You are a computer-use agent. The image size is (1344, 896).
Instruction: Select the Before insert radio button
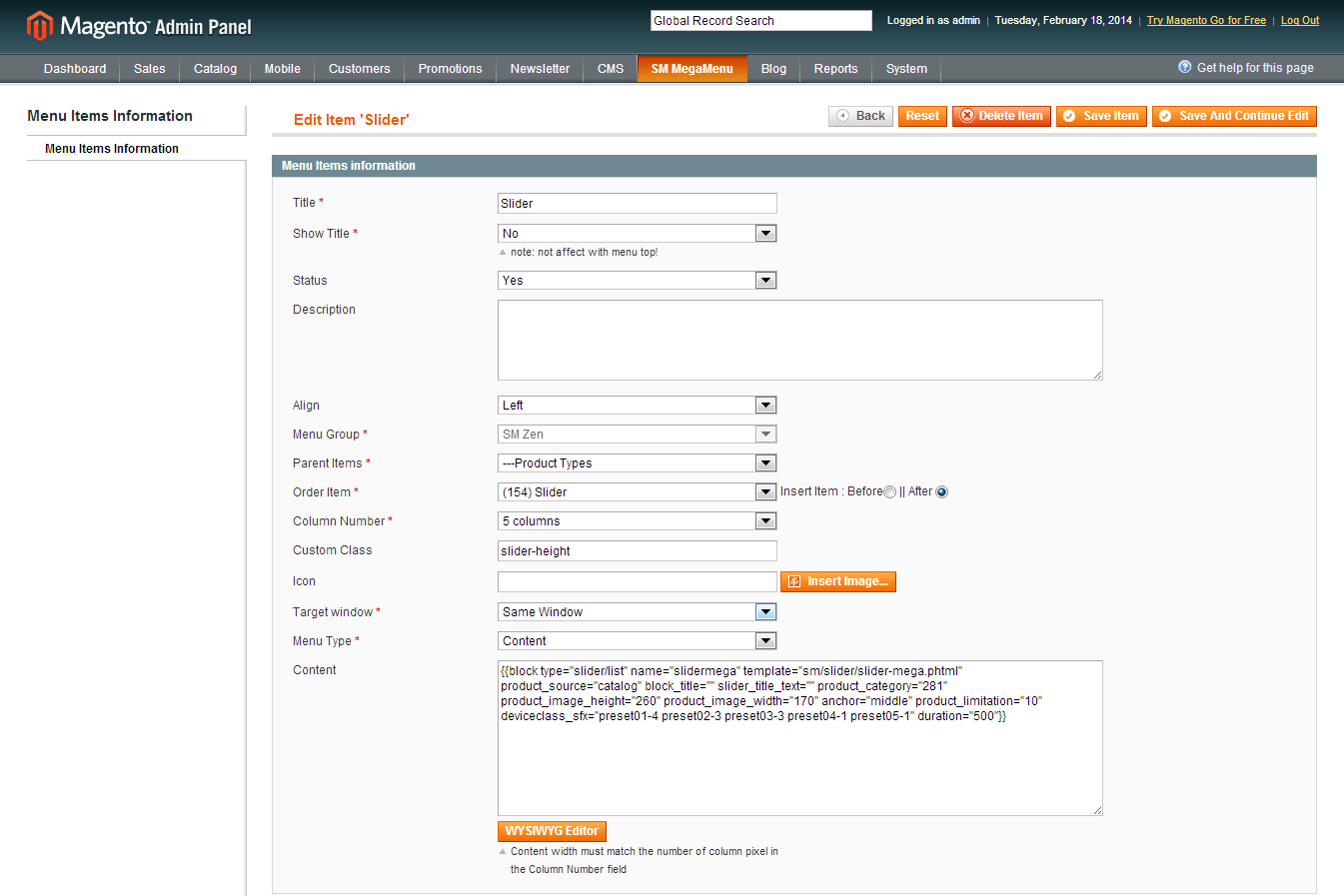(889, 492)
